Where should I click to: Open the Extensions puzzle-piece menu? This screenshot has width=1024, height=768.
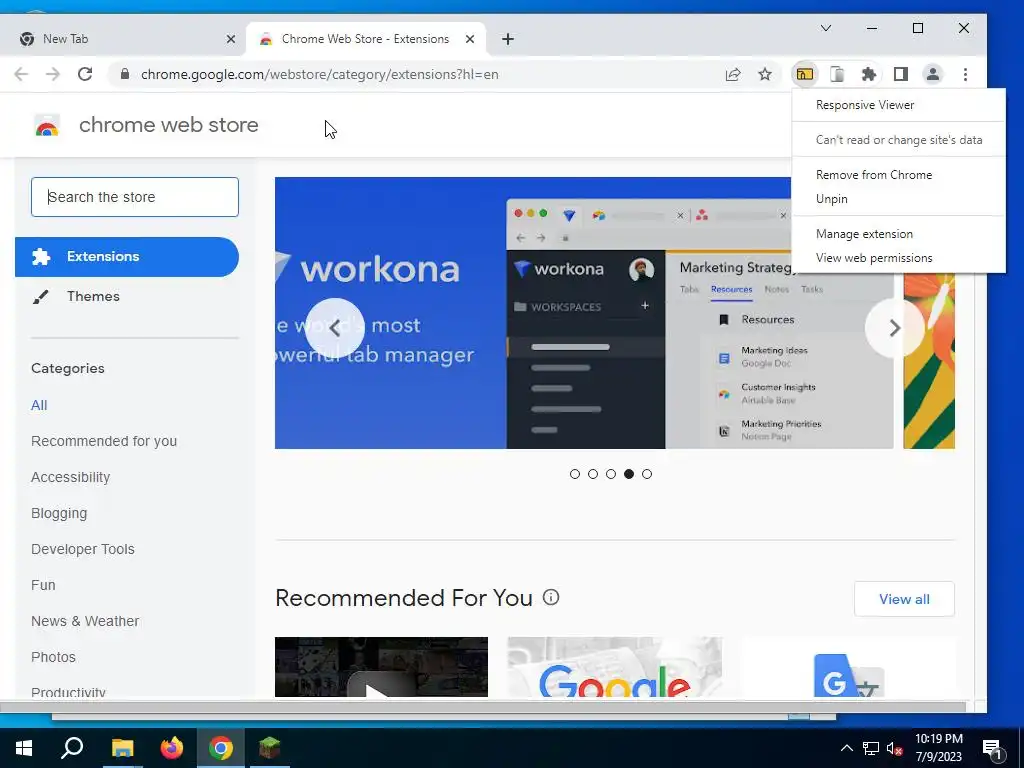click(x=869, y=74)
